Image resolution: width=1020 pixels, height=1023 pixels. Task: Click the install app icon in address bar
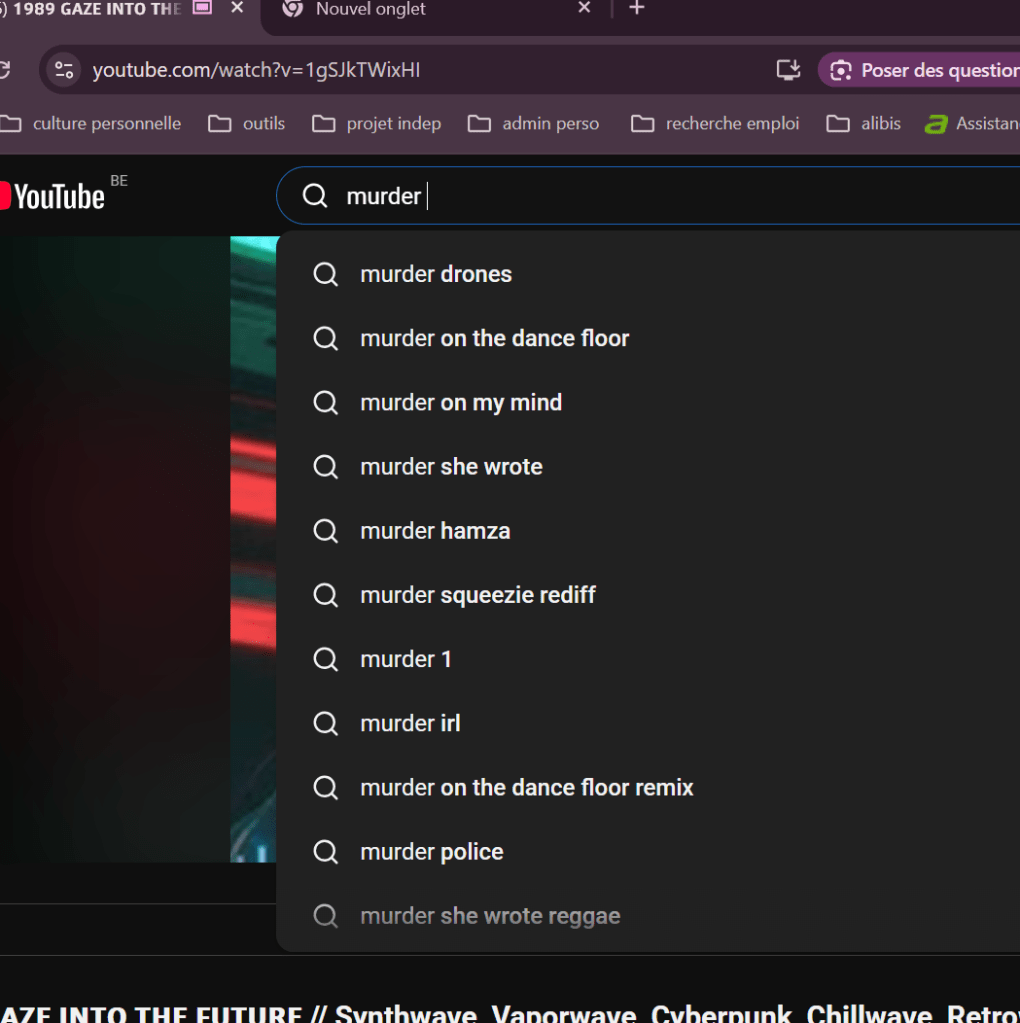pyautogui.click(x=788, y=70)
